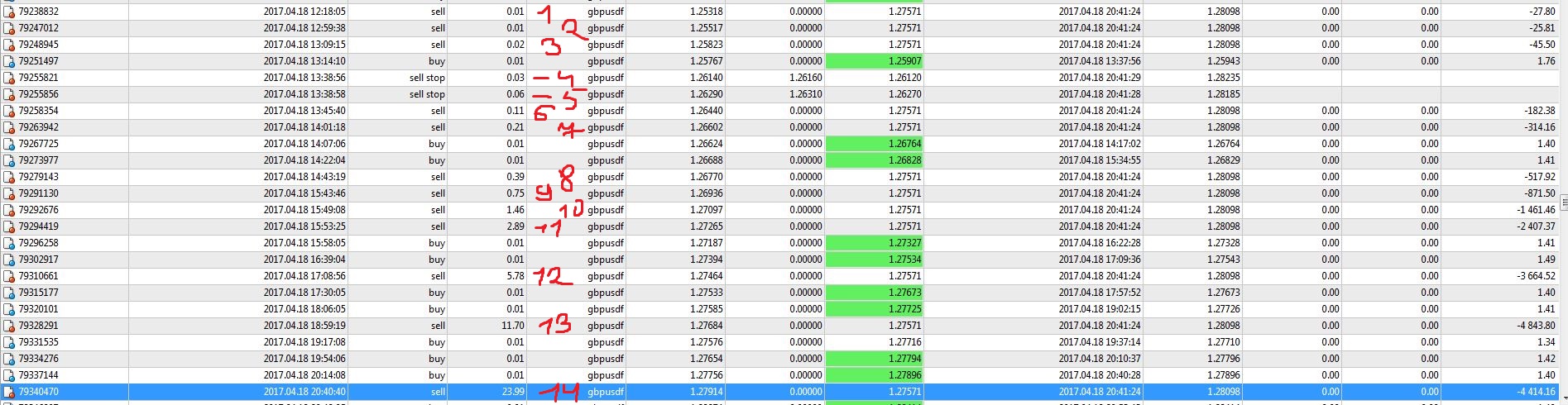Select the close time 2017.04.18 17:57:52
Viewport: 1568px width, 405px height.
pyautogui.click(x=1100, y=293)
